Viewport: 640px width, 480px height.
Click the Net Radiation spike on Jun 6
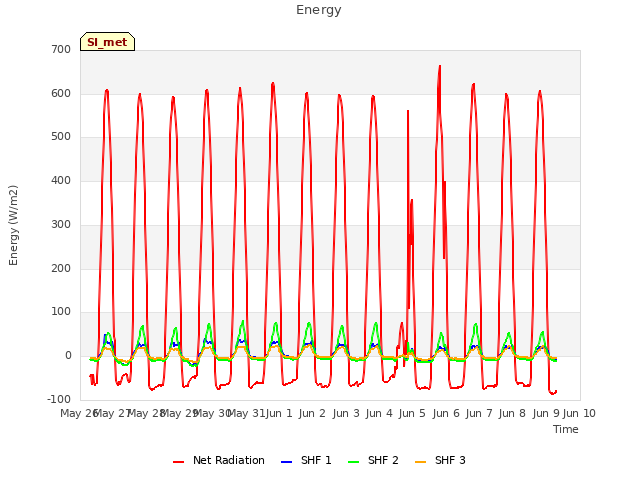coord(440,66)
